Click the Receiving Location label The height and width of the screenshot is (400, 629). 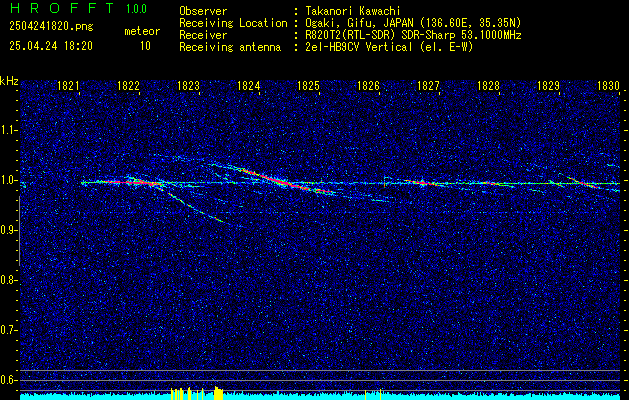(233, 23)
